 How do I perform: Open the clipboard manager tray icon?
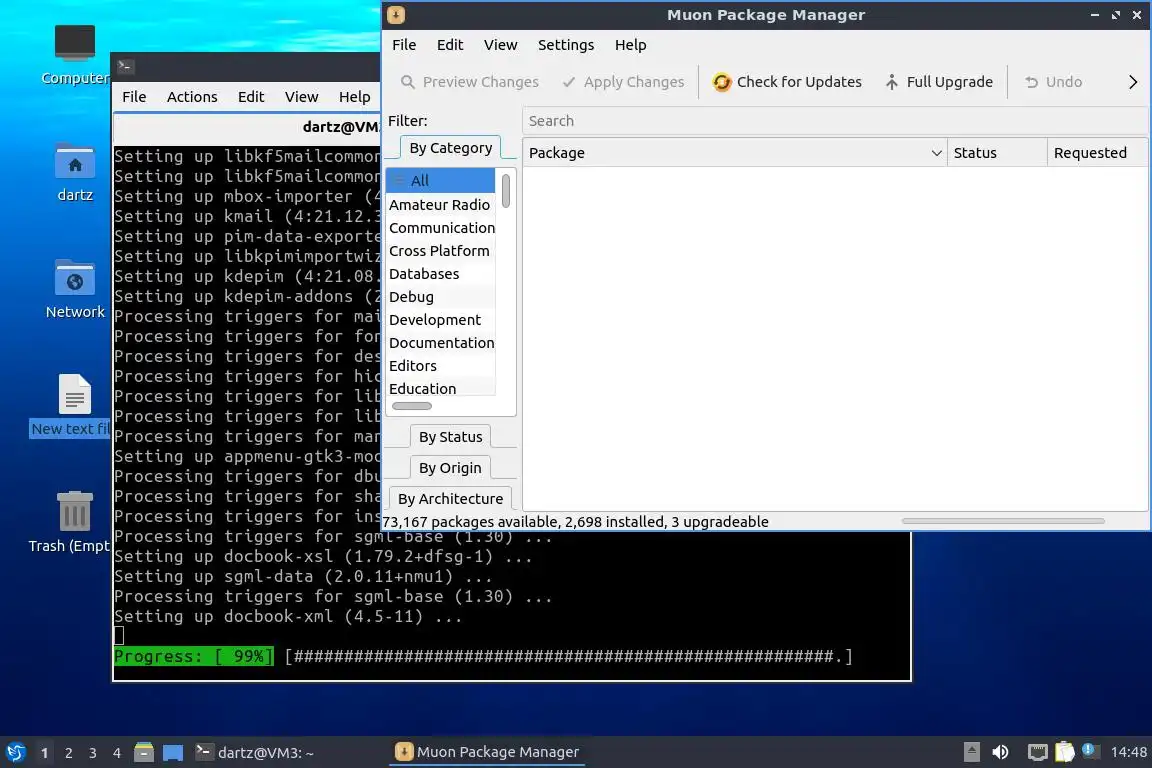click(x=1065, y=752)
